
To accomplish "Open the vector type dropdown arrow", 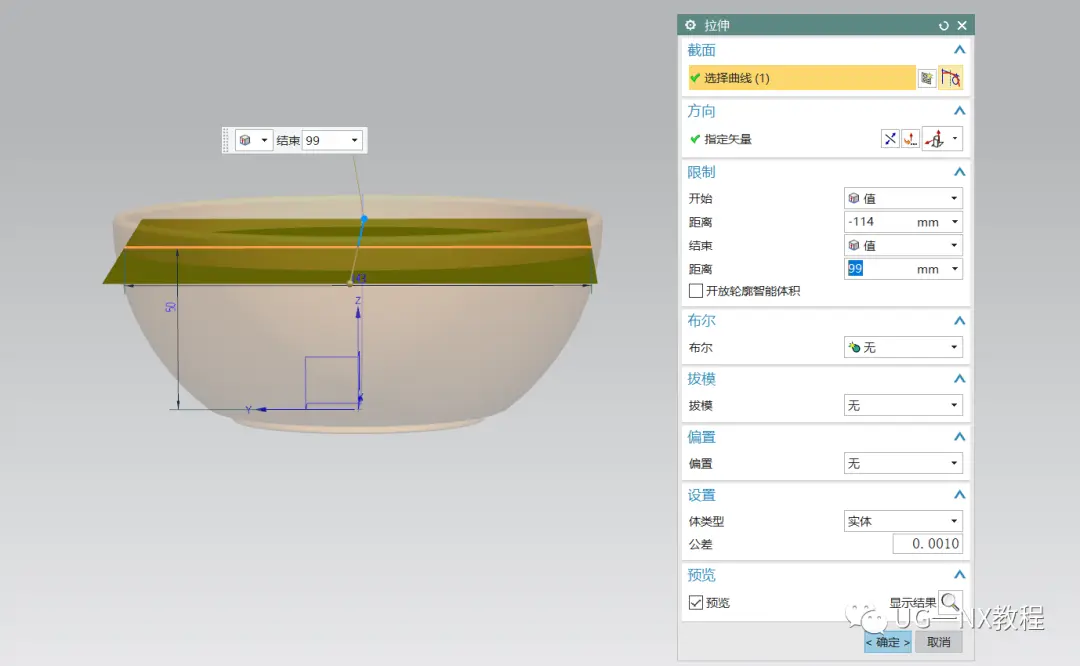I will click(x=955, y=138).
